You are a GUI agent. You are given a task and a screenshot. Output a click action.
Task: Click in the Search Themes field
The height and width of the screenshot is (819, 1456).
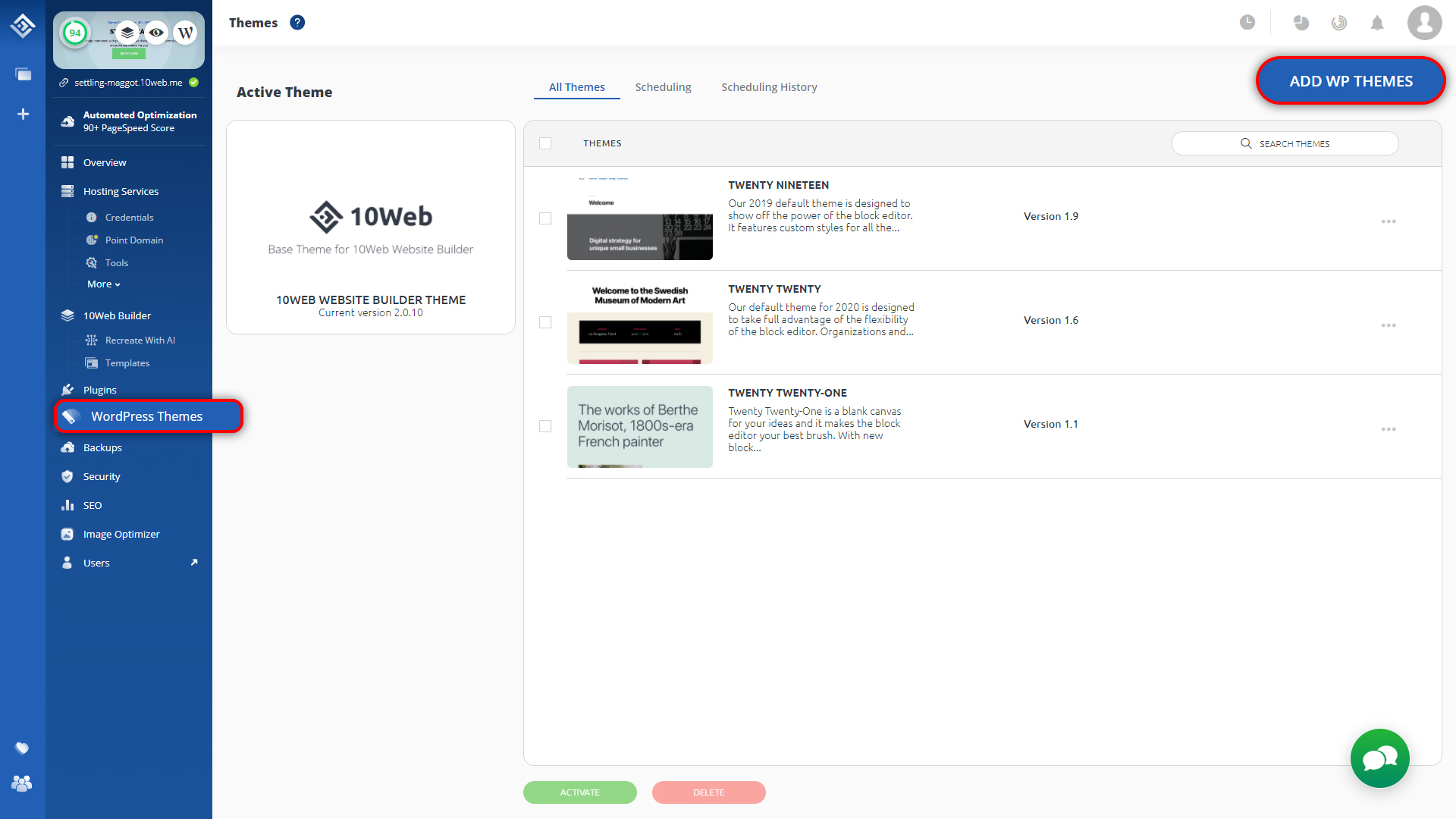click(1285, 143)
